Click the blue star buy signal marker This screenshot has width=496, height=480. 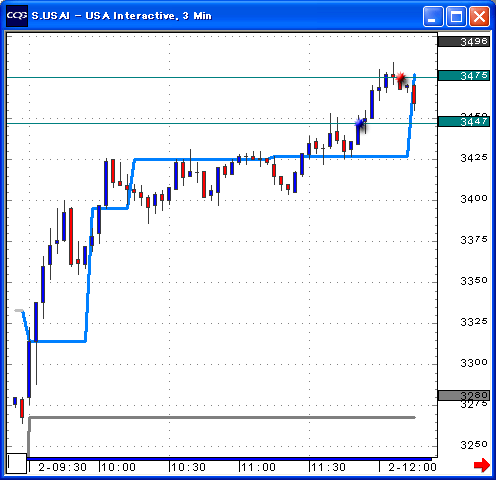pyautogui.click(x=359, y=123)
